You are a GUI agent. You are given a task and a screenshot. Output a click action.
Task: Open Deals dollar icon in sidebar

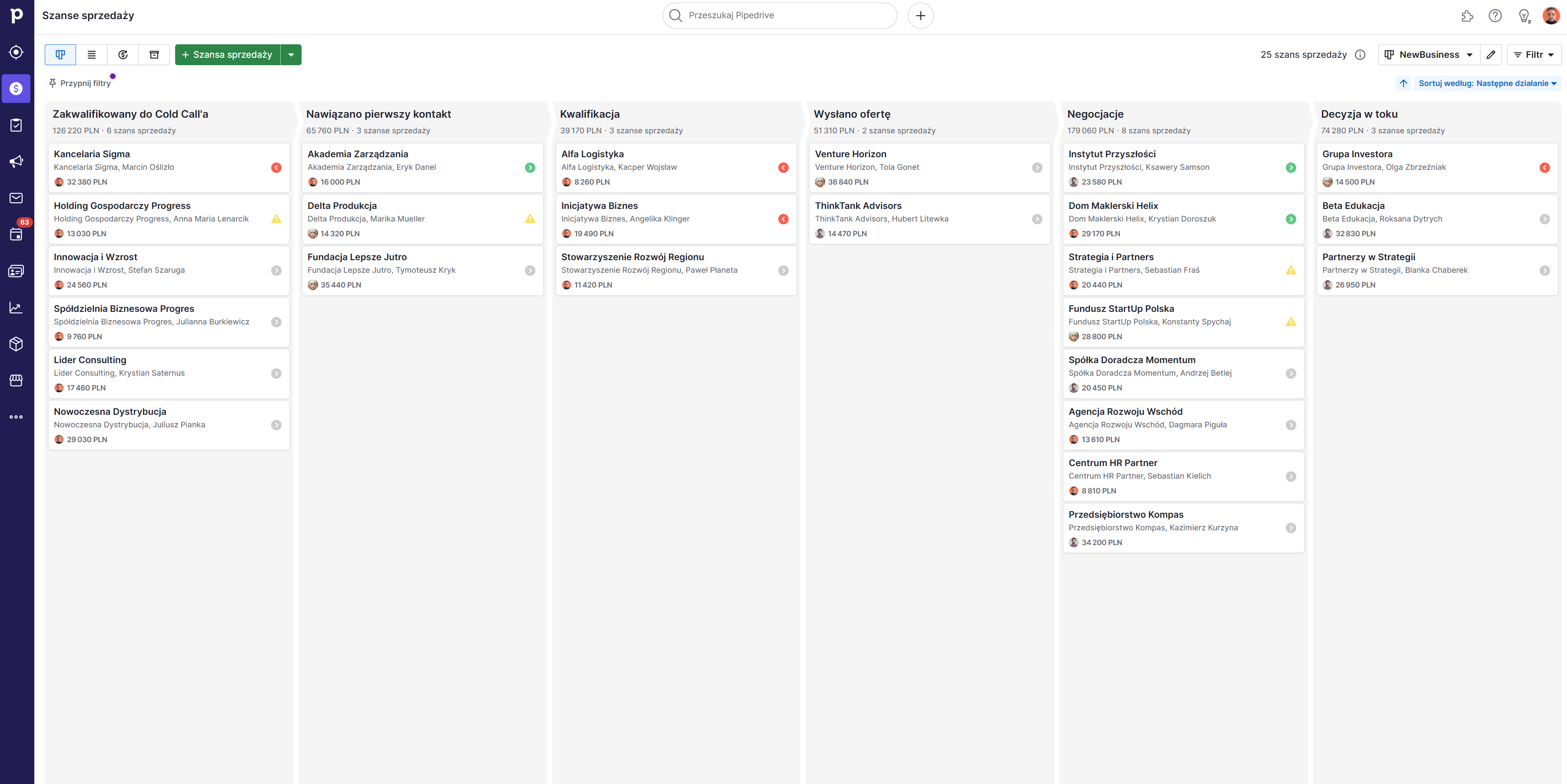tap(17, 89)
